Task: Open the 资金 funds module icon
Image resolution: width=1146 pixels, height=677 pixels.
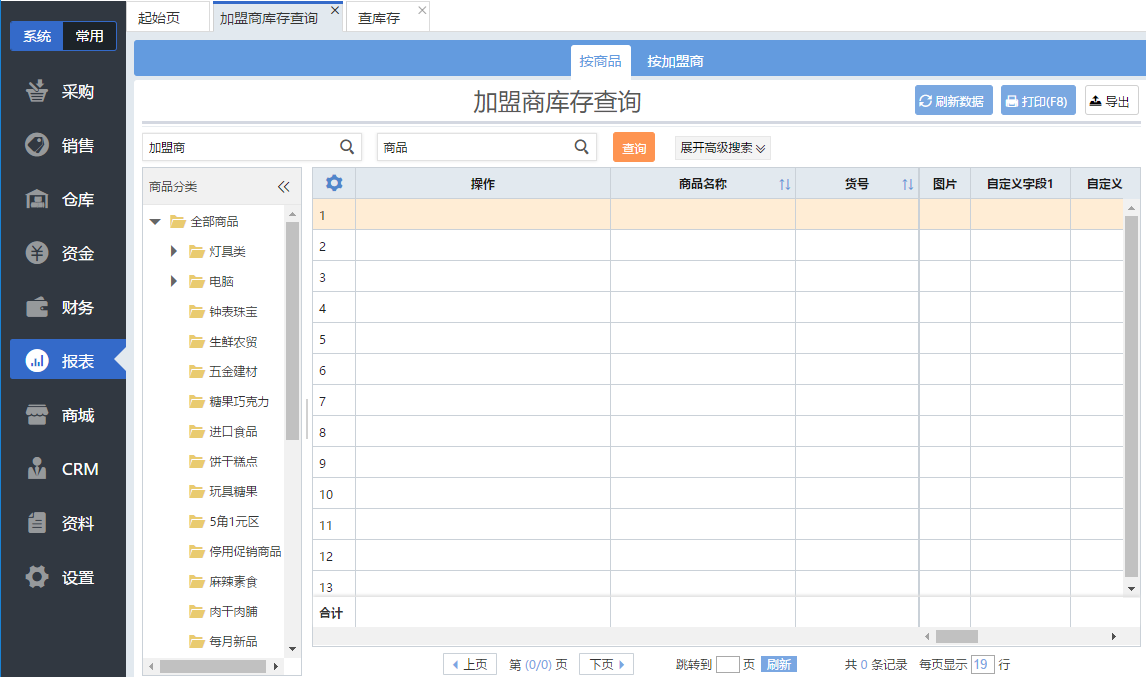Action: click(x=37, y=254)
